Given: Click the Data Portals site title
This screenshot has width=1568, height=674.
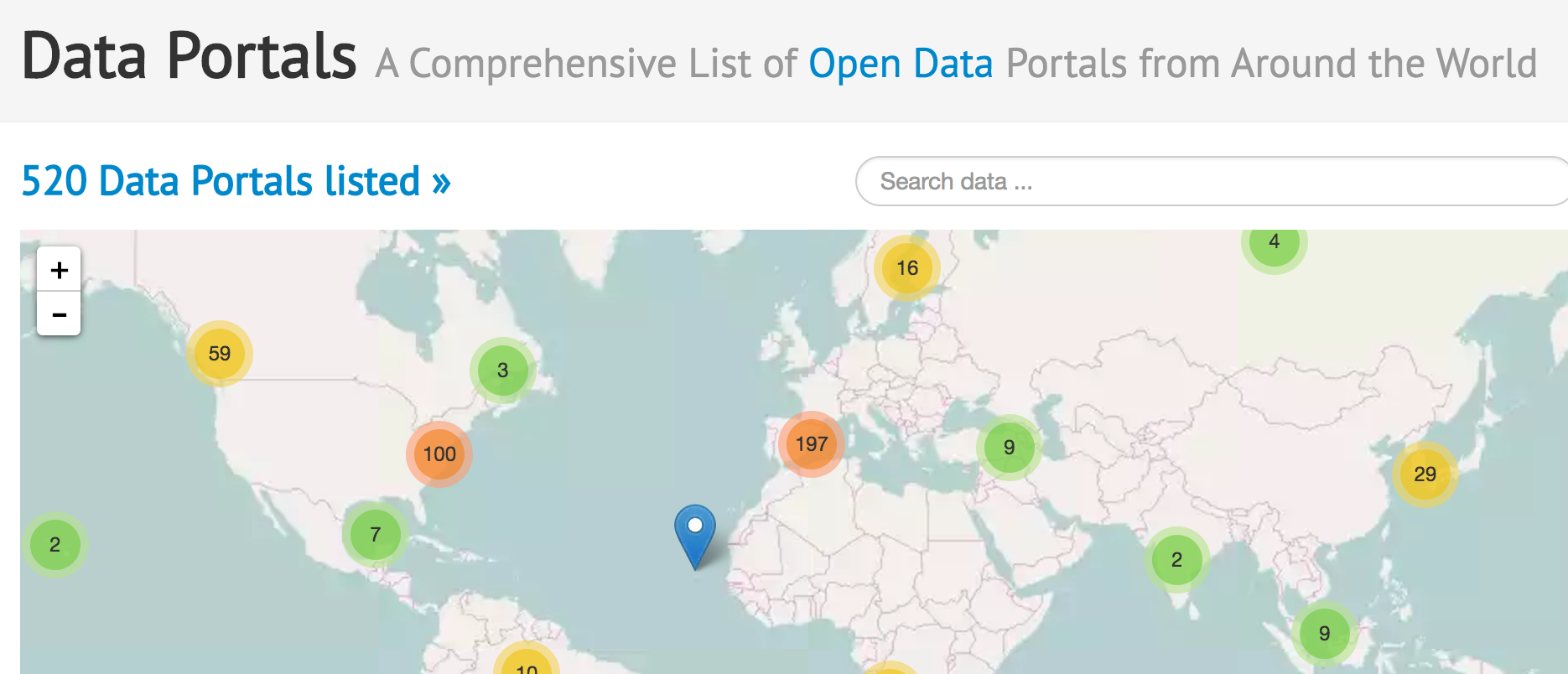Looking at the screenshot, I should coord(189,56).
